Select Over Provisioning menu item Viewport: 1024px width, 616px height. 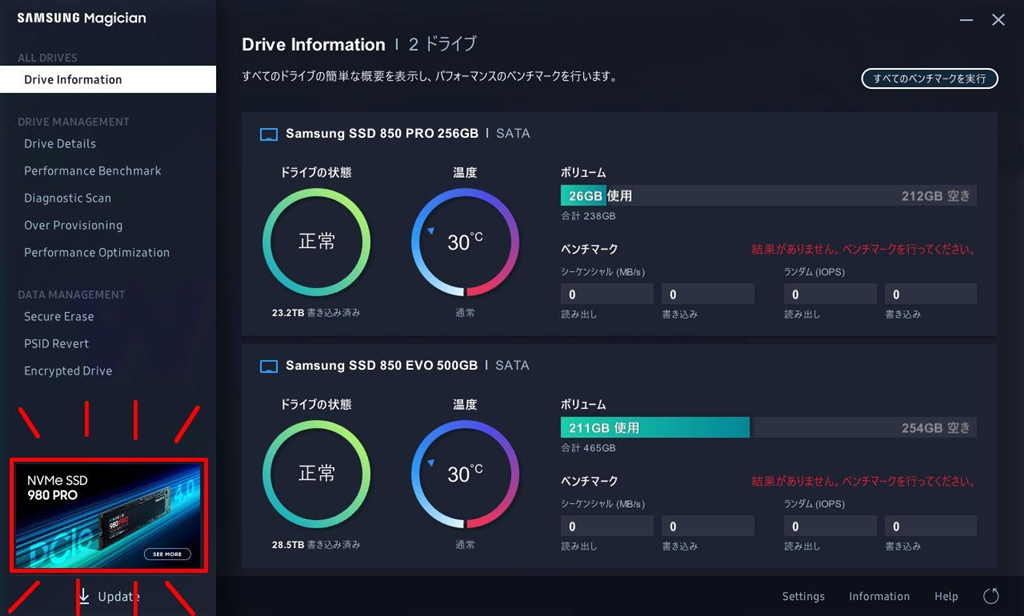click(x=73, y=225)
